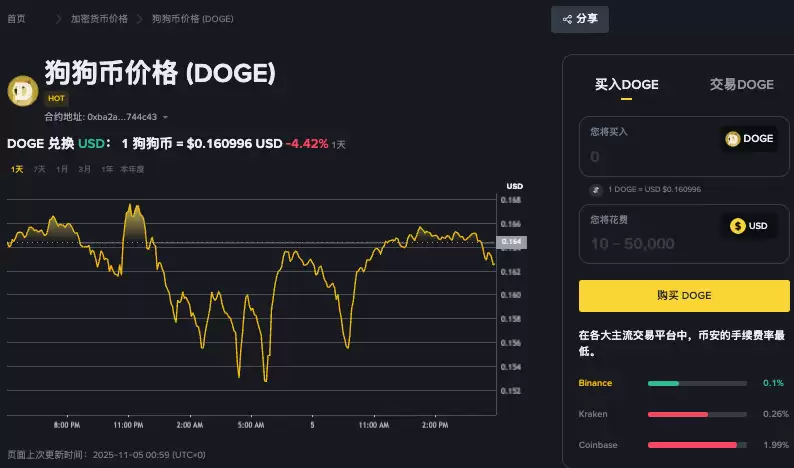Click the swap icon beside the DOGE rate
The image size is (794, 468).
(x=596, y=189)
